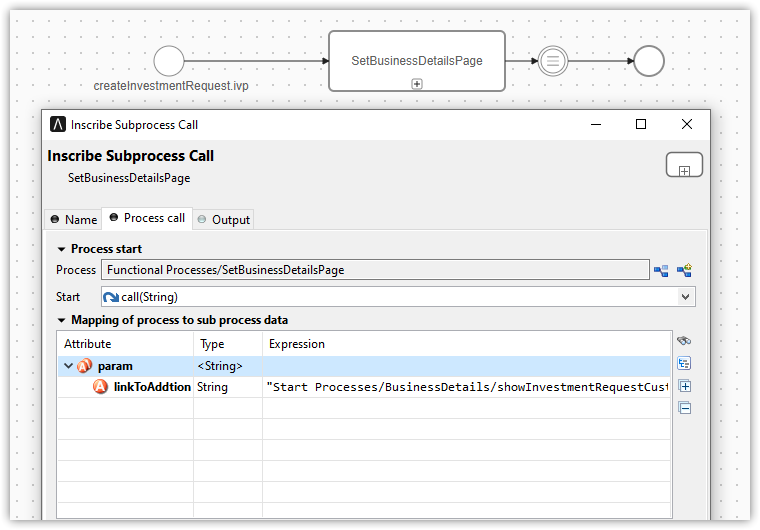This screenshot has height=530, width=760.
Task: Maximize the Inscribe Subprocess Call dialog
Action: pyautogui.click(x=641, y=125)
